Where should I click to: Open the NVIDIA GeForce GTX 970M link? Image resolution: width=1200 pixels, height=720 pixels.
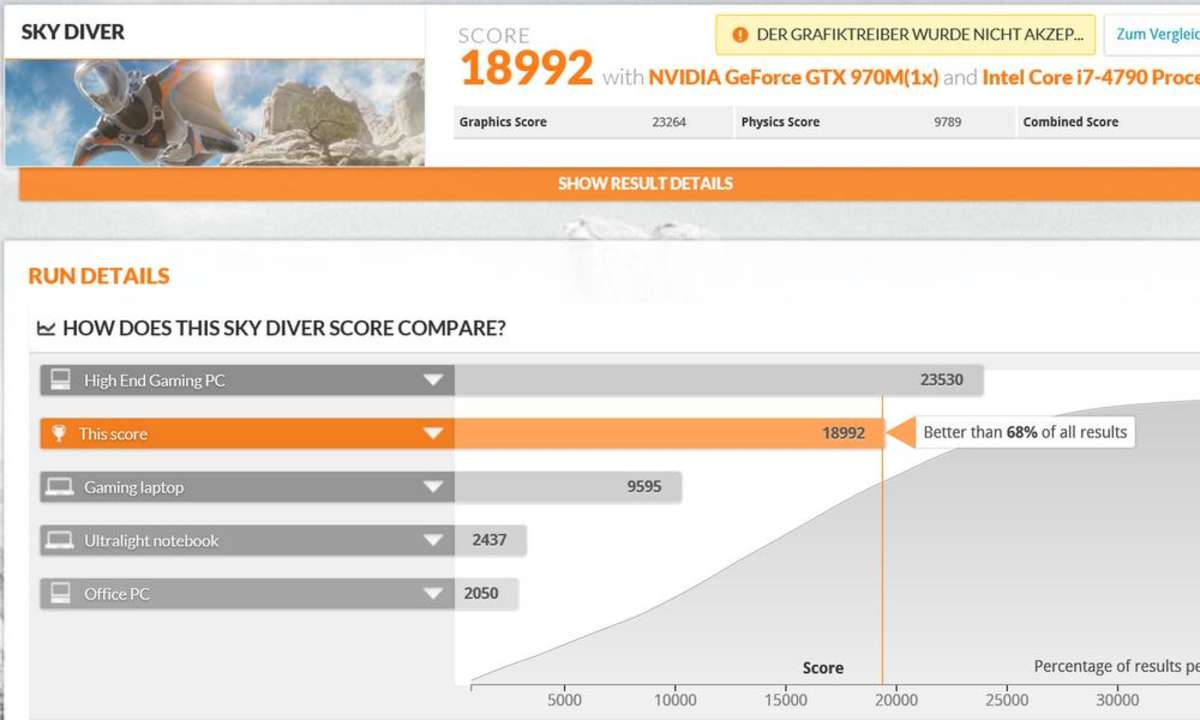(x=793, y=77)
